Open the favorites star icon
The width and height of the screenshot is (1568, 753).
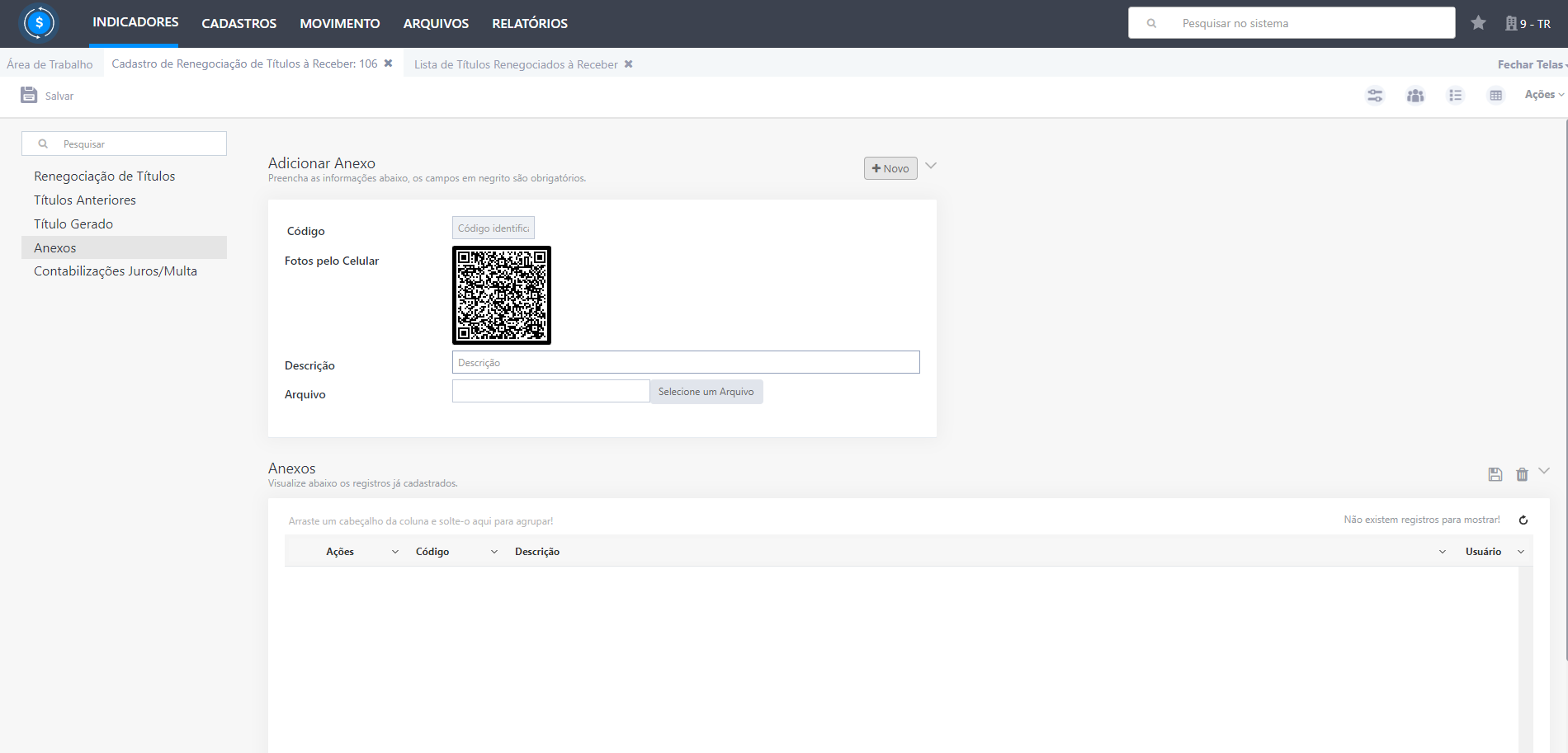click(1478, 23)
